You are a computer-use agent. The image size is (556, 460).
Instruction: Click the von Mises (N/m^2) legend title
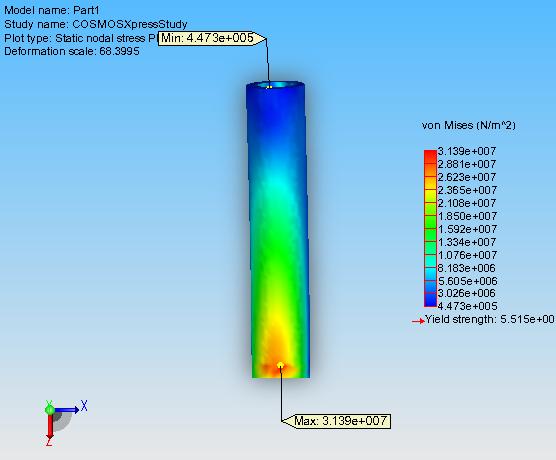468,125
